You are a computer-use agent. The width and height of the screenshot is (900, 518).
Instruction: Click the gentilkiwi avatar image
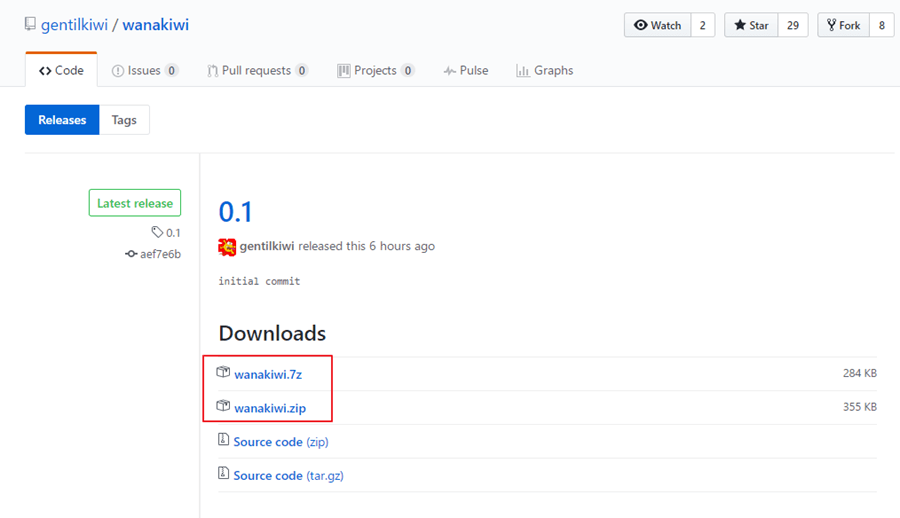(x=227, y=247)
